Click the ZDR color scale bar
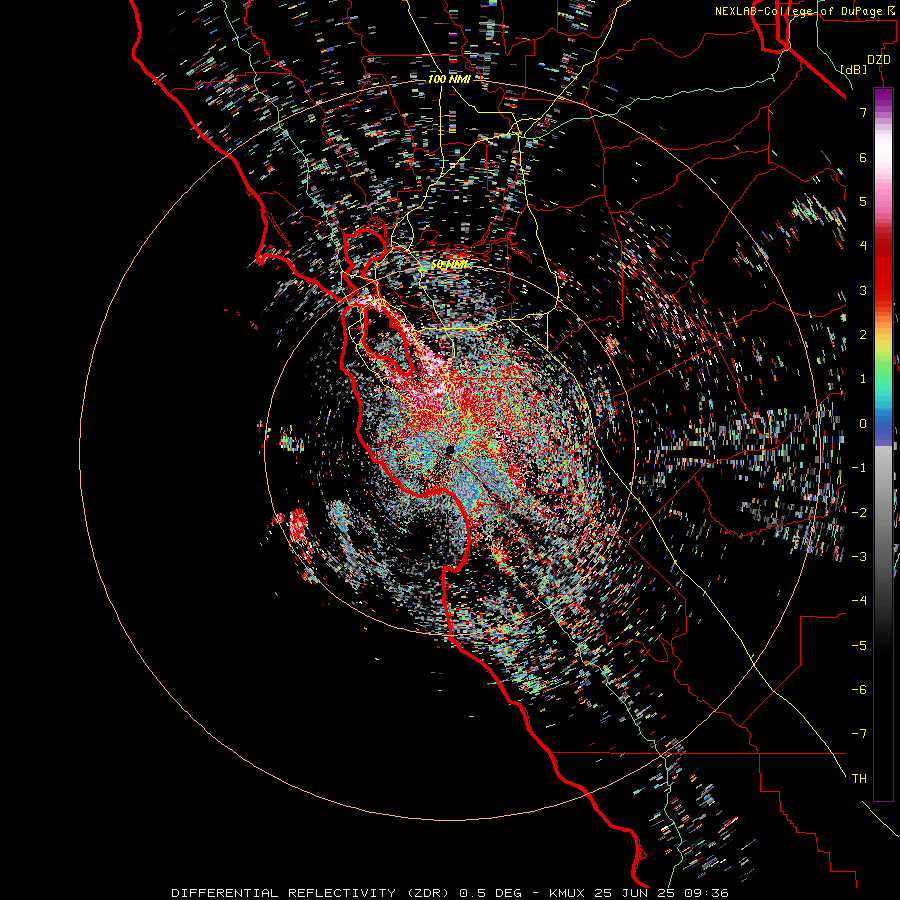Screen dimensions: 900x900 (883, 444)
